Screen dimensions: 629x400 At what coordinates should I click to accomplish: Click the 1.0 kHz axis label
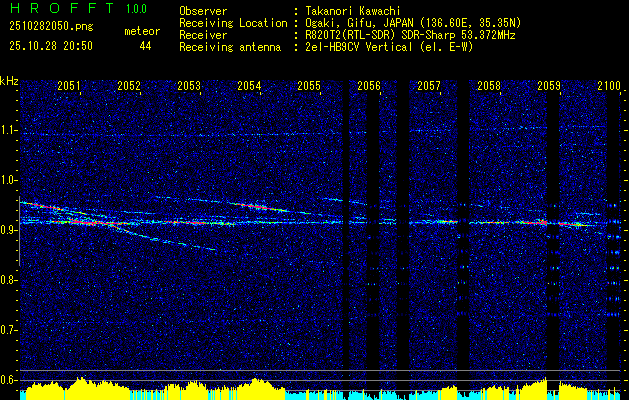click(8, 181)
